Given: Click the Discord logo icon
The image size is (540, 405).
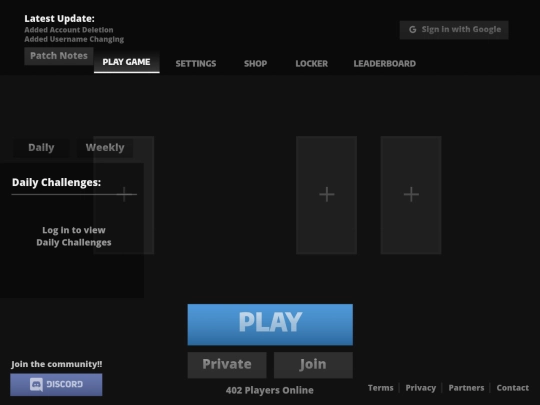Looking at the screenshot, I should [x=36, y=384].
